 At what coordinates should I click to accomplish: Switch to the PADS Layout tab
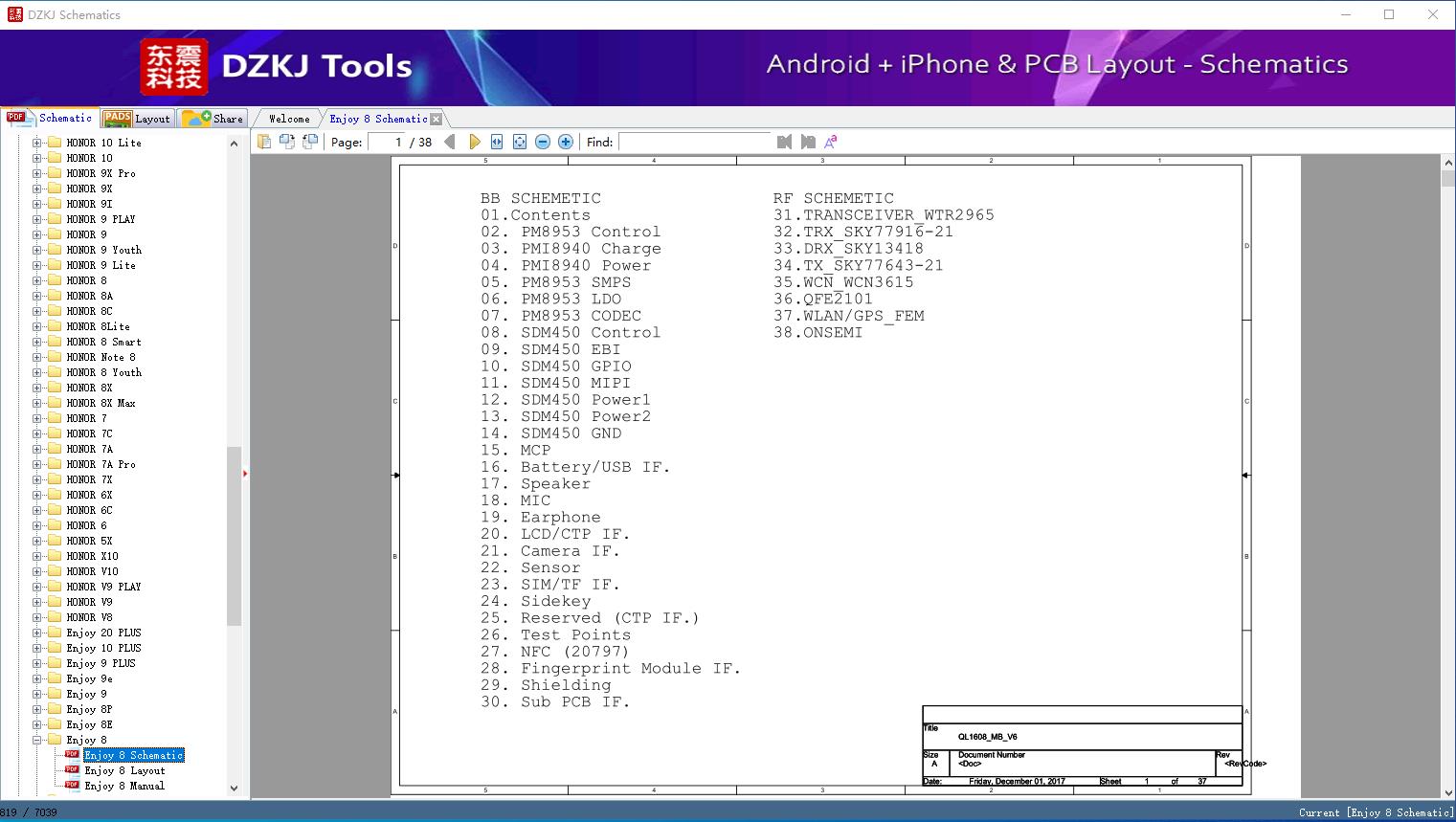137,119
